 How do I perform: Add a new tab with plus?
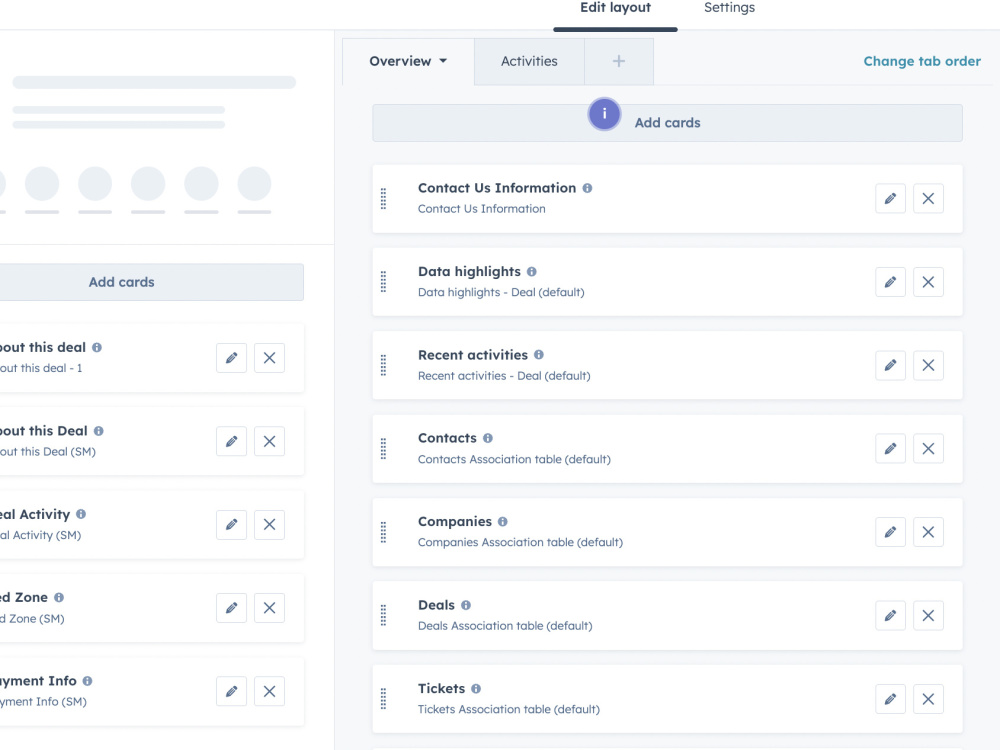pos(619,61)
